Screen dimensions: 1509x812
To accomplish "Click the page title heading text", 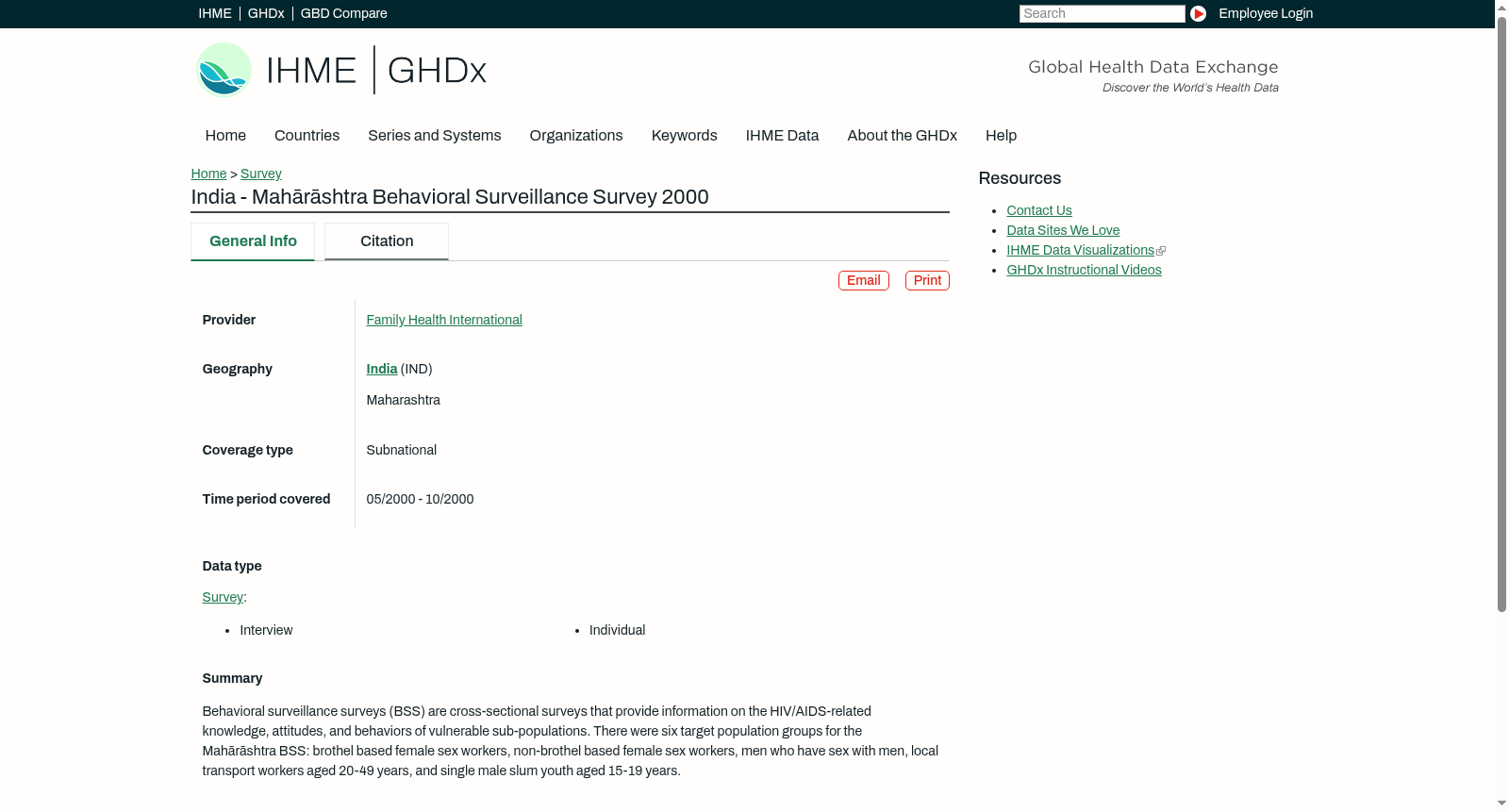I will pos(450,197).
